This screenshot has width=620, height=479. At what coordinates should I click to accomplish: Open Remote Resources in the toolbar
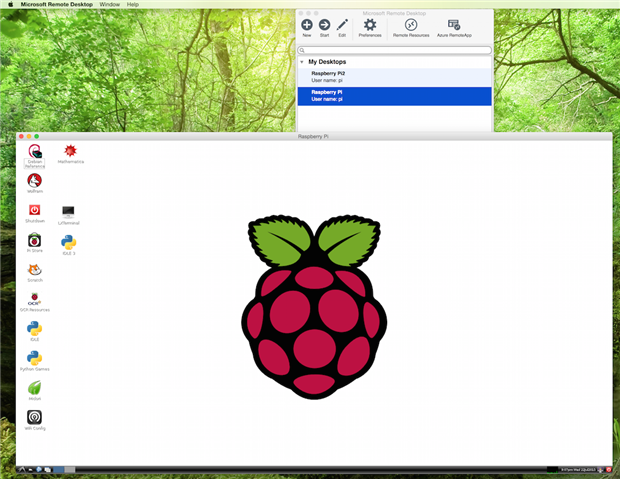point(411,25)
